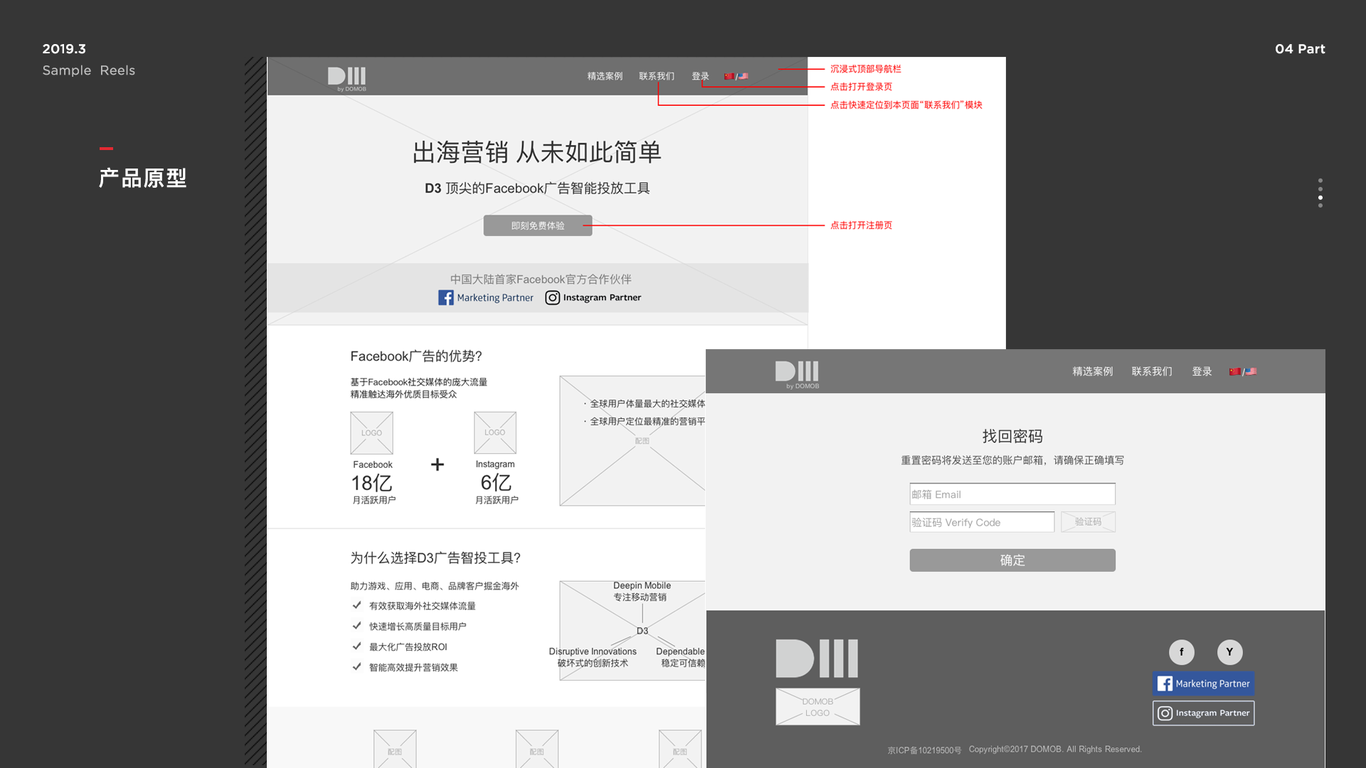
Task: Click heading Facebook广告的优势?
Action: [x=416, y=356]
